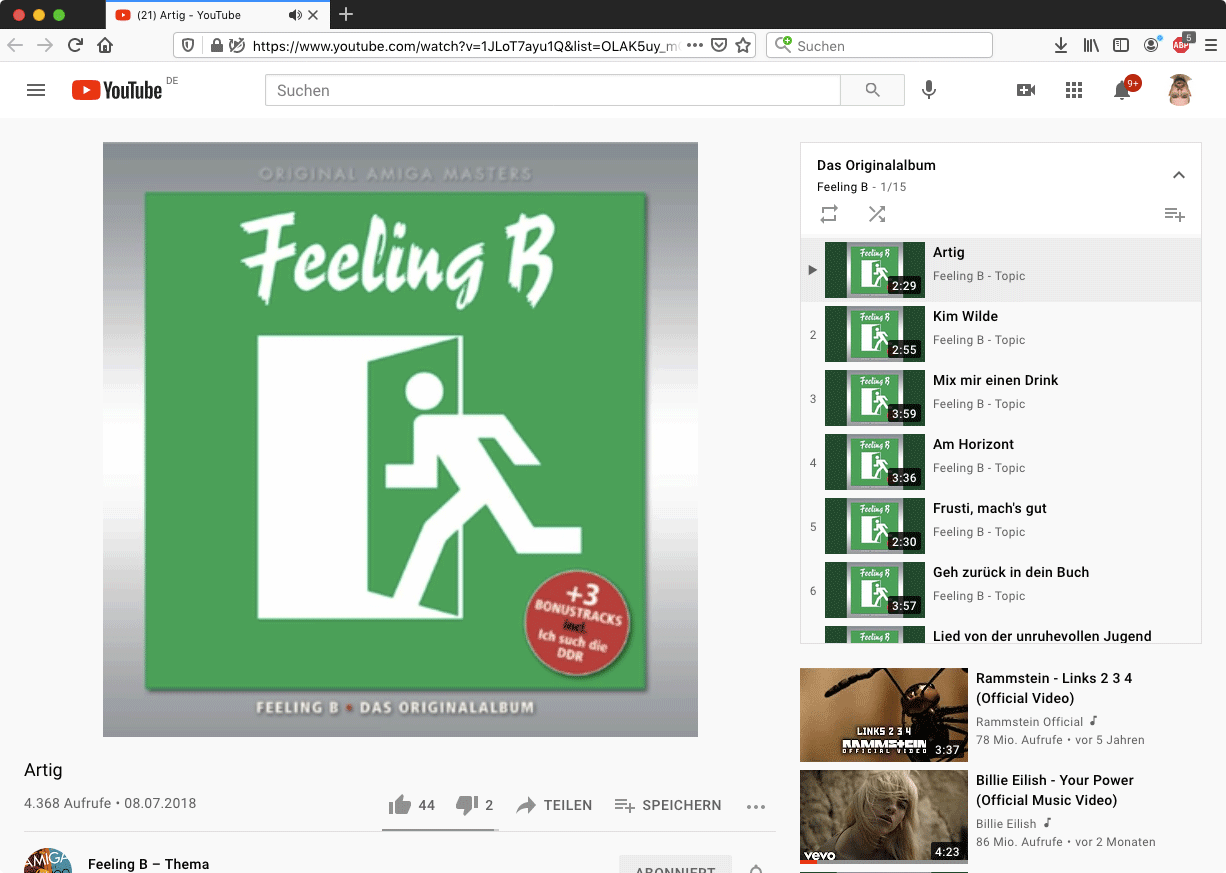Play Kim Wilde from the playlist
The image size is (1226, 873).
[x=1001, y=334]
